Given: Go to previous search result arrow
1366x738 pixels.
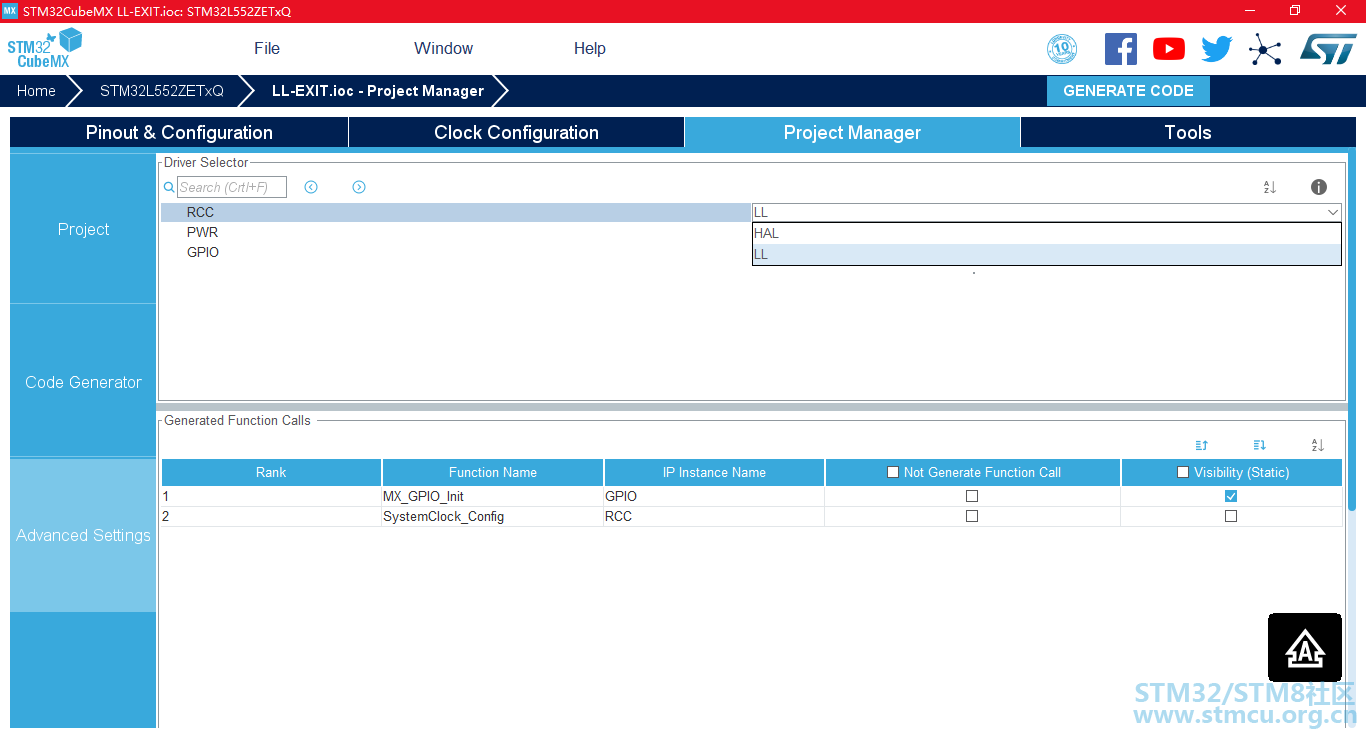Looking at the screenshot, I should pos(311,187).
